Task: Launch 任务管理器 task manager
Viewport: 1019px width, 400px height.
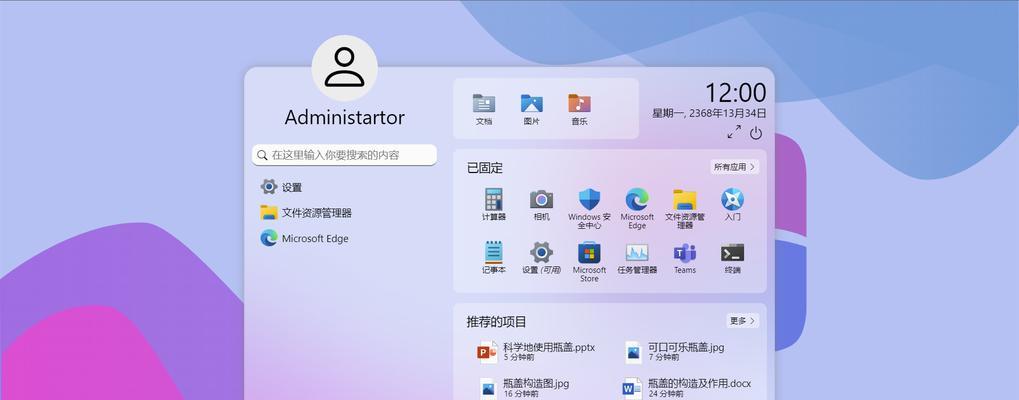Action: pyautogui.click(x=637, y=253)
